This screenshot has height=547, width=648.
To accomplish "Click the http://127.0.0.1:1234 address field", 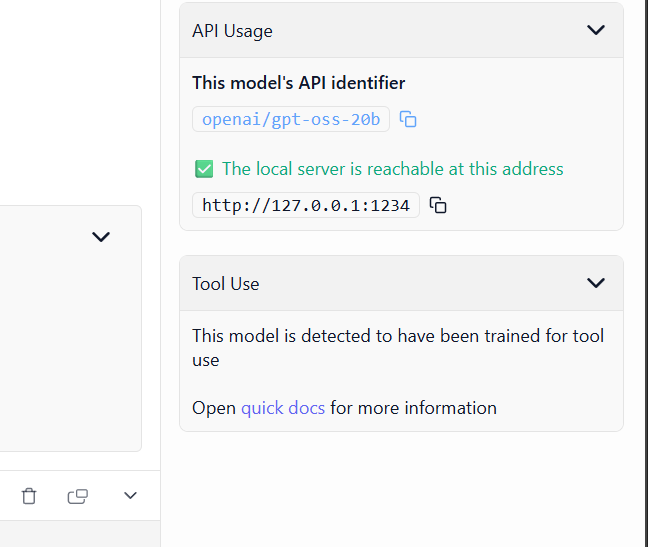I will (x=306, y=205).
